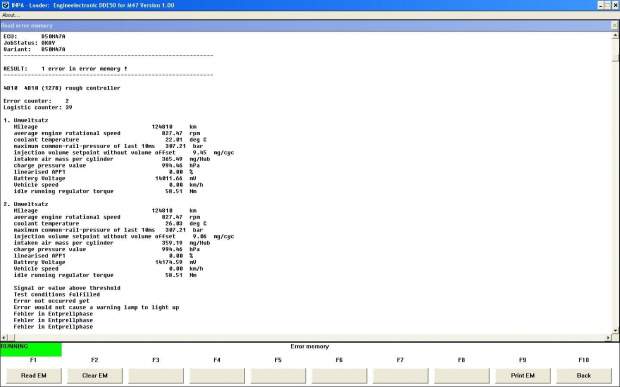Click the Print EM button
This screenshot has width=620, height=387.
523,376
